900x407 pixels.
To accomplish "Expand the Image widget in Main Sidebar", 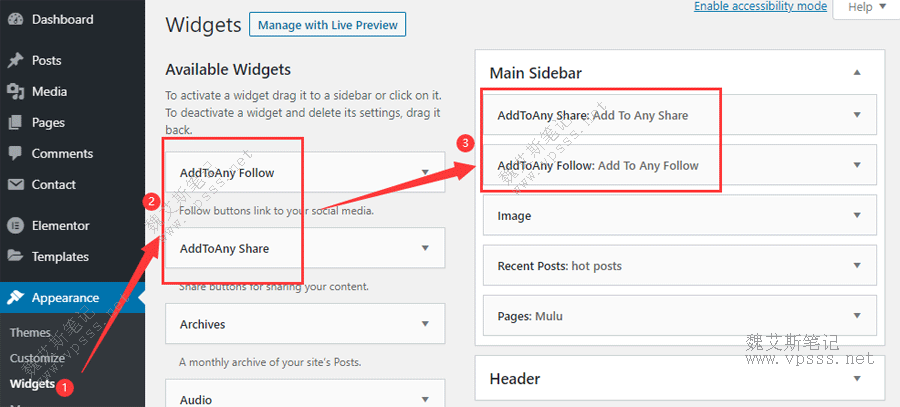I will [857, 216].
